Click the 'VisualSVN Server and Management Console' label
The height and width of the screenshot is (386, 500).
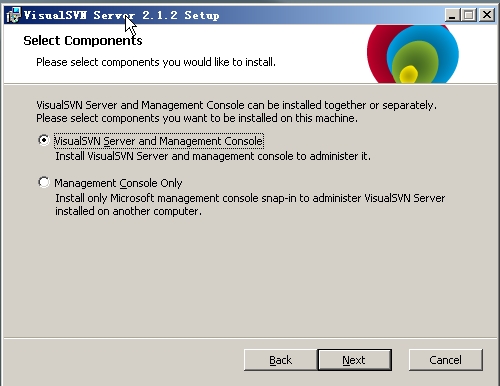coord(159,141)
